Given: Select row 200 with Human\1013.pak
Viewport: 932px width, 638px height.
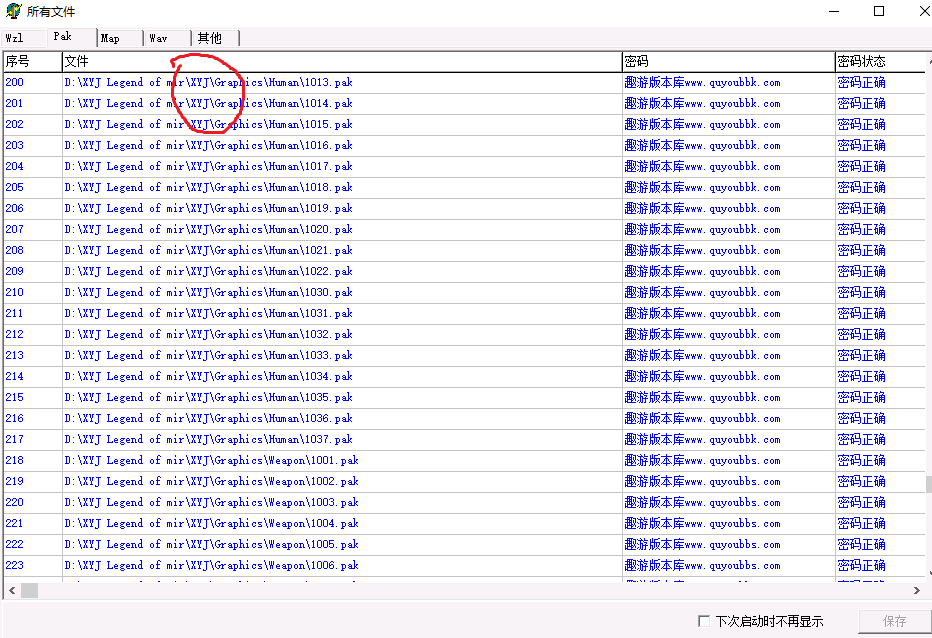Looking at the screenshot, I should [208, 82].
